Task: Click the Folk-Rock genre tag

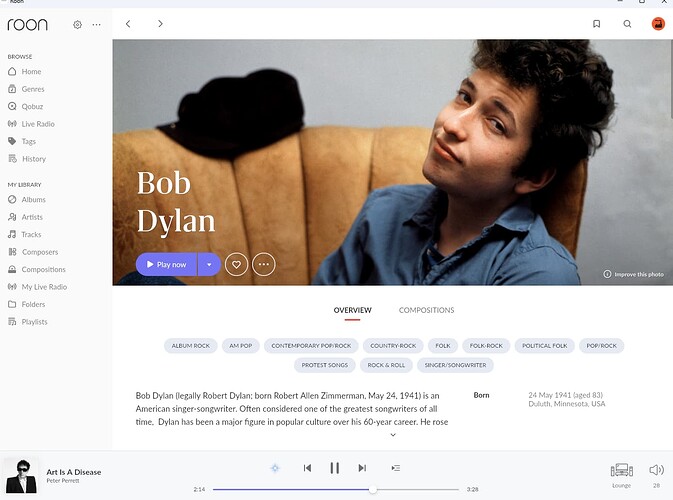Action: (x=486, y=346)
